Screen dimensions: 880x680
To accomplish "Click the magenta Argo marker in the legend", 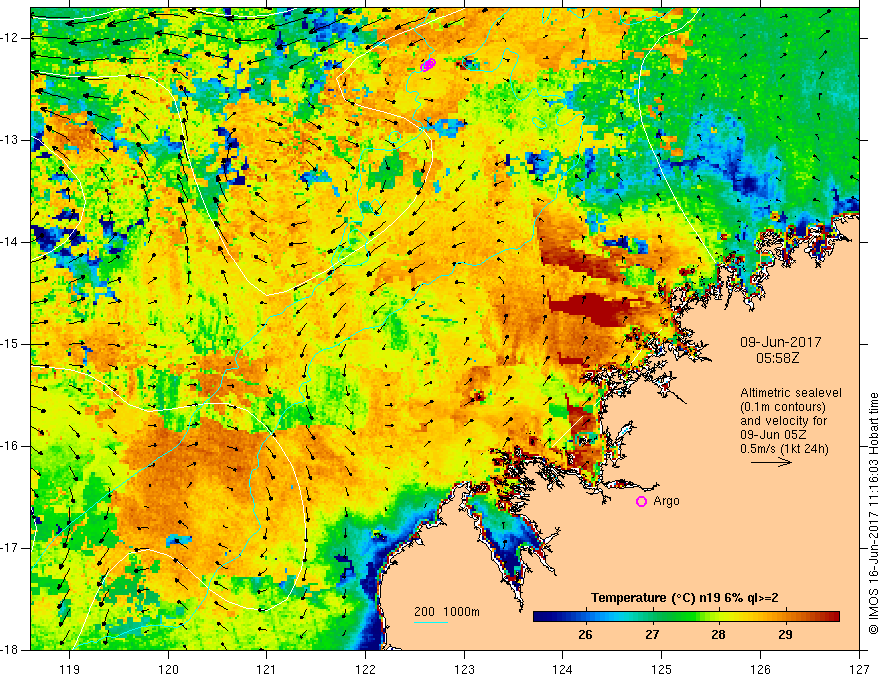I will point(641,502).
